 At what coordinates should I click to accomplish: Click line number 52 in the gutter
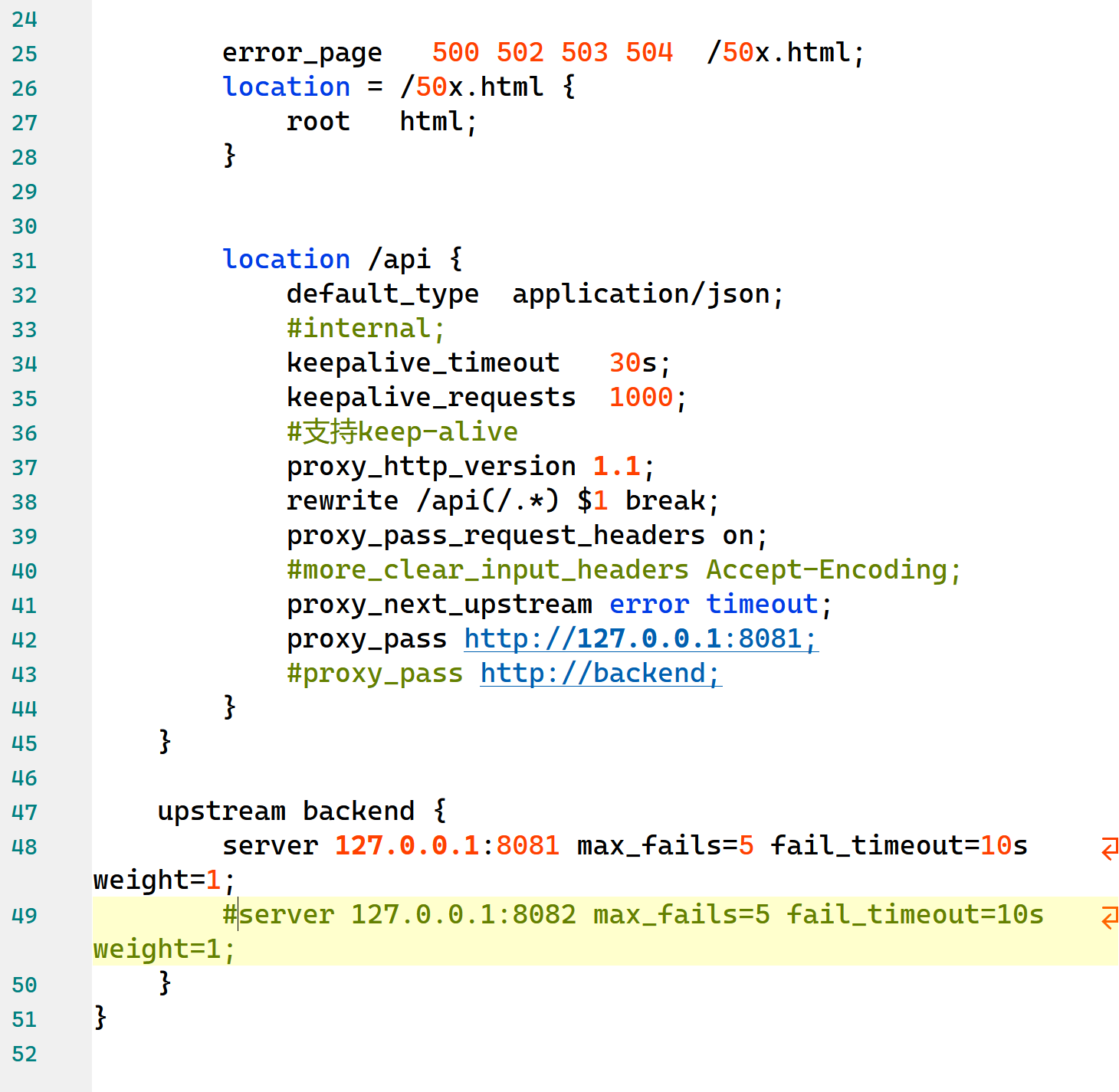(x=25, y=1054)
